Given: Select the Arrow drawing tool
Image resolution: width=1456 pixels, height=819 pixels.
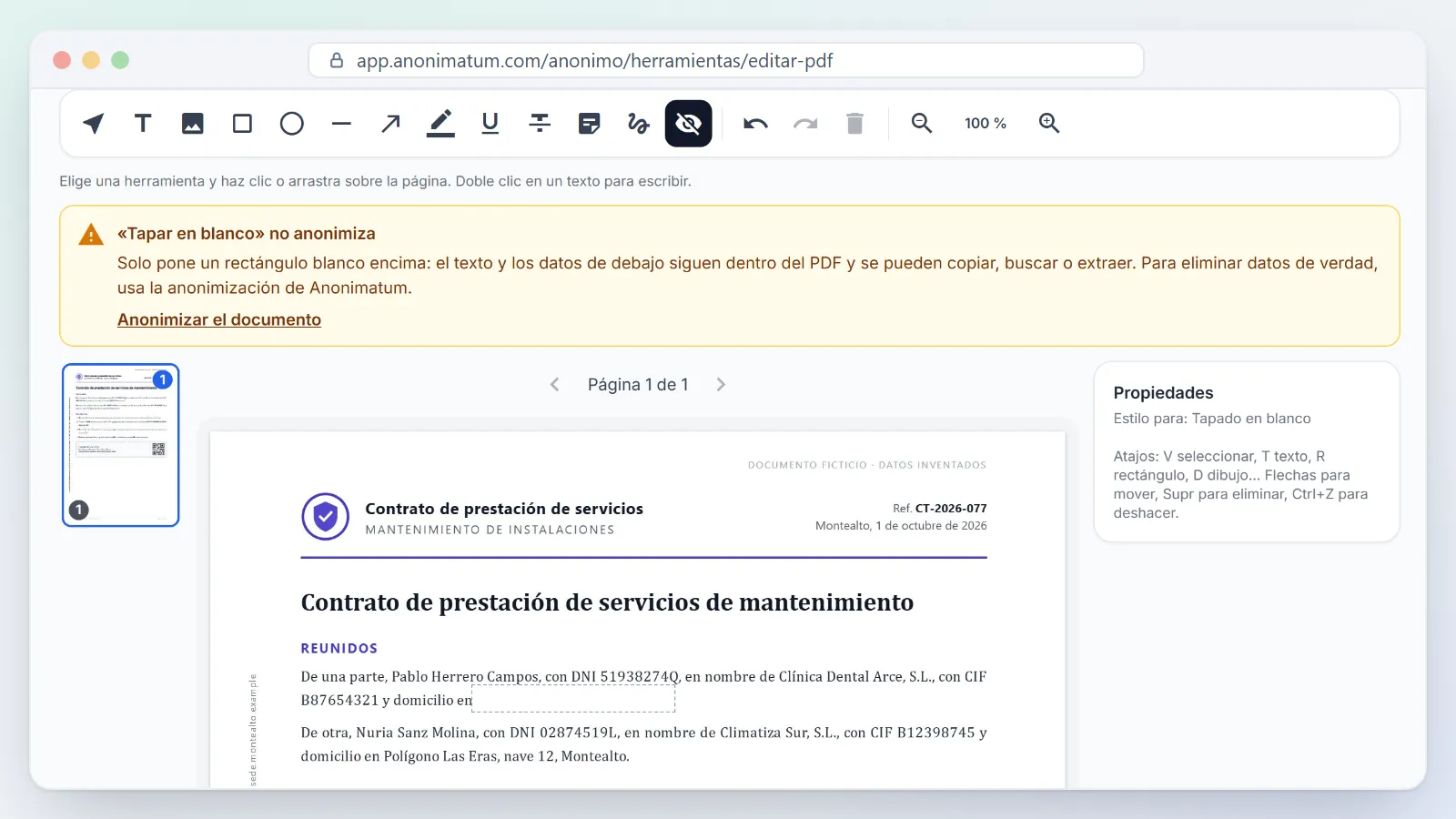Looking at the screenshot, I should coord(391,124).
